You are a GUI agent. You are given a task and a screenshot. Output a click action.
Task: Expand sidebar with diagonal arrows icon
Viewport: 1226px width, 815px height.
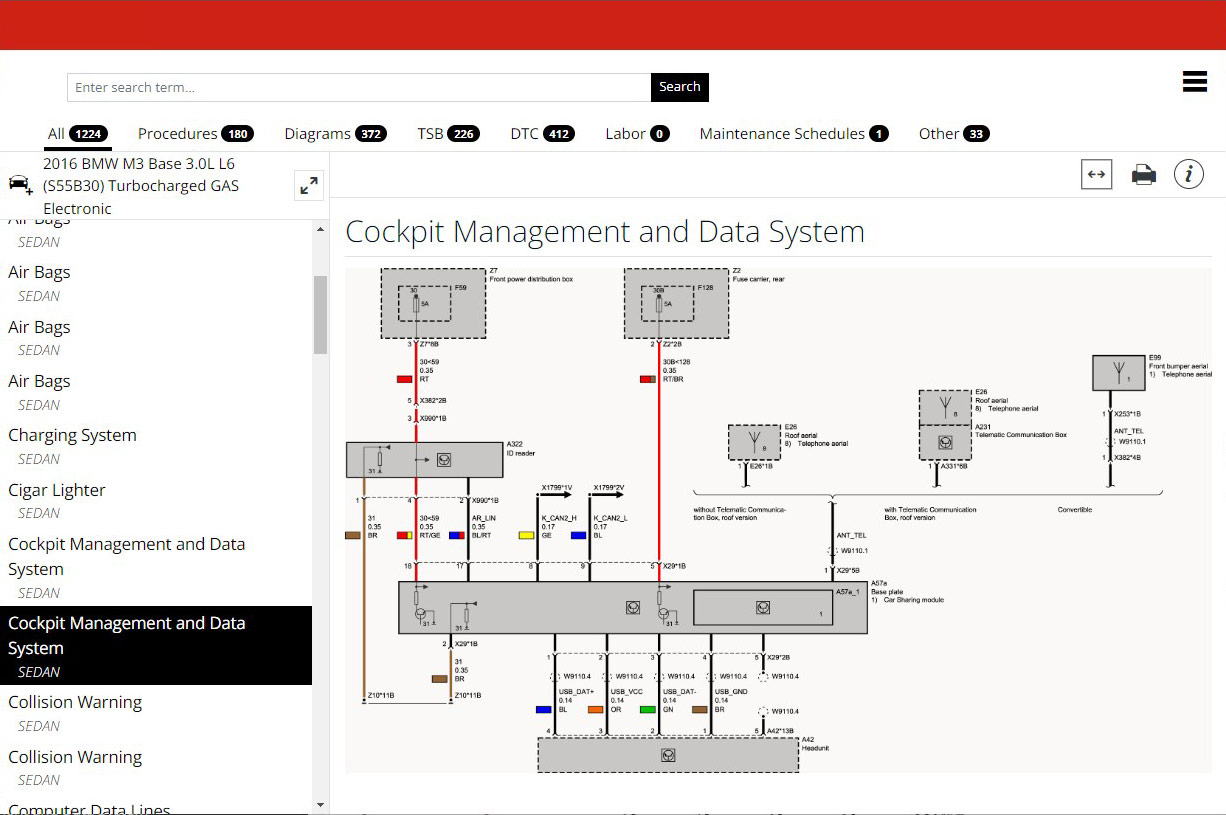click(309, 185)
